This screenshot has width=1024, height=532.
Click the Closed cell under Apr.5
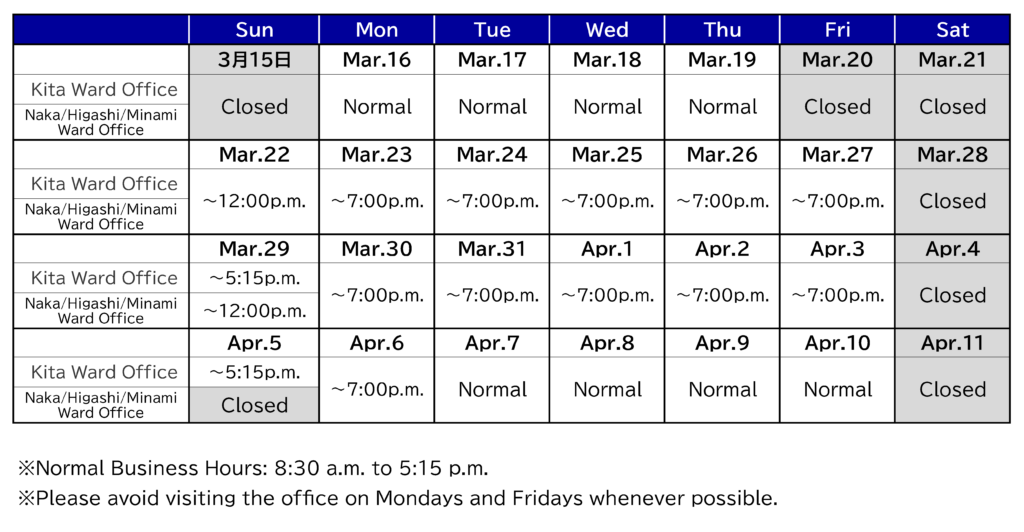(x=254, y=405)
